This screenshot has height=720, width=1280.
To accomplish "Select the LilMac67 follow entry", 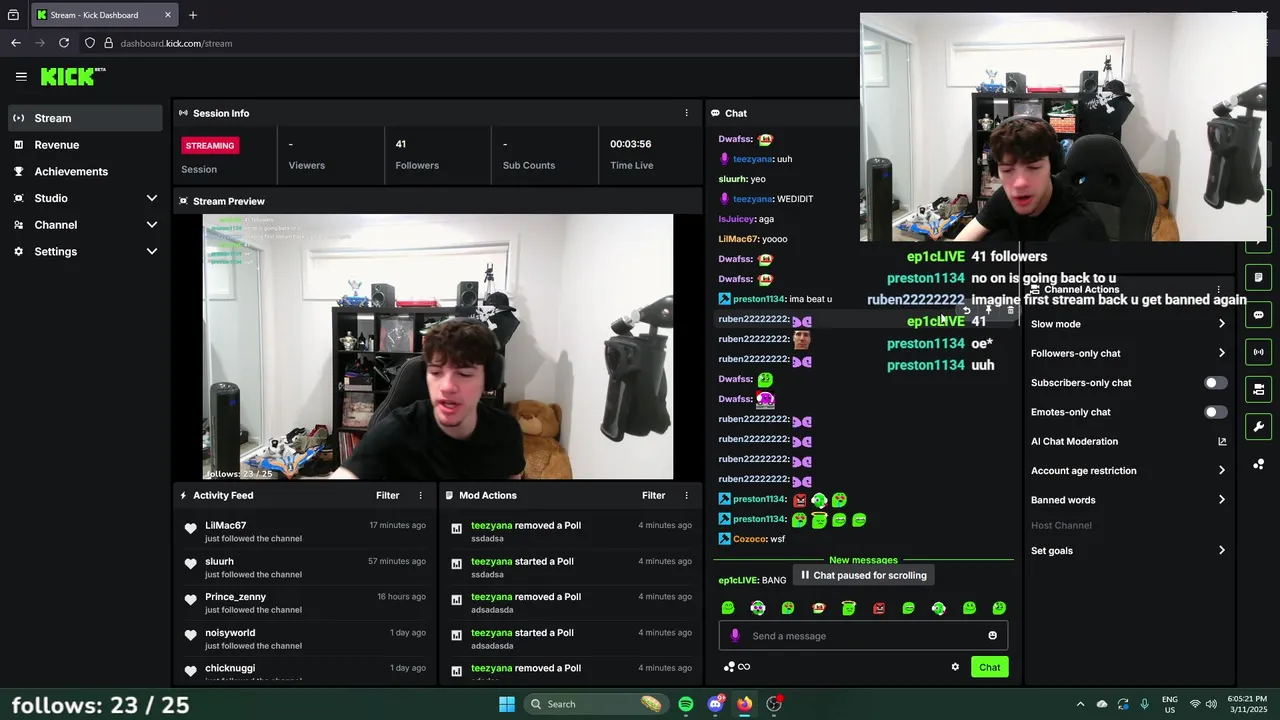I will [305, 531].
